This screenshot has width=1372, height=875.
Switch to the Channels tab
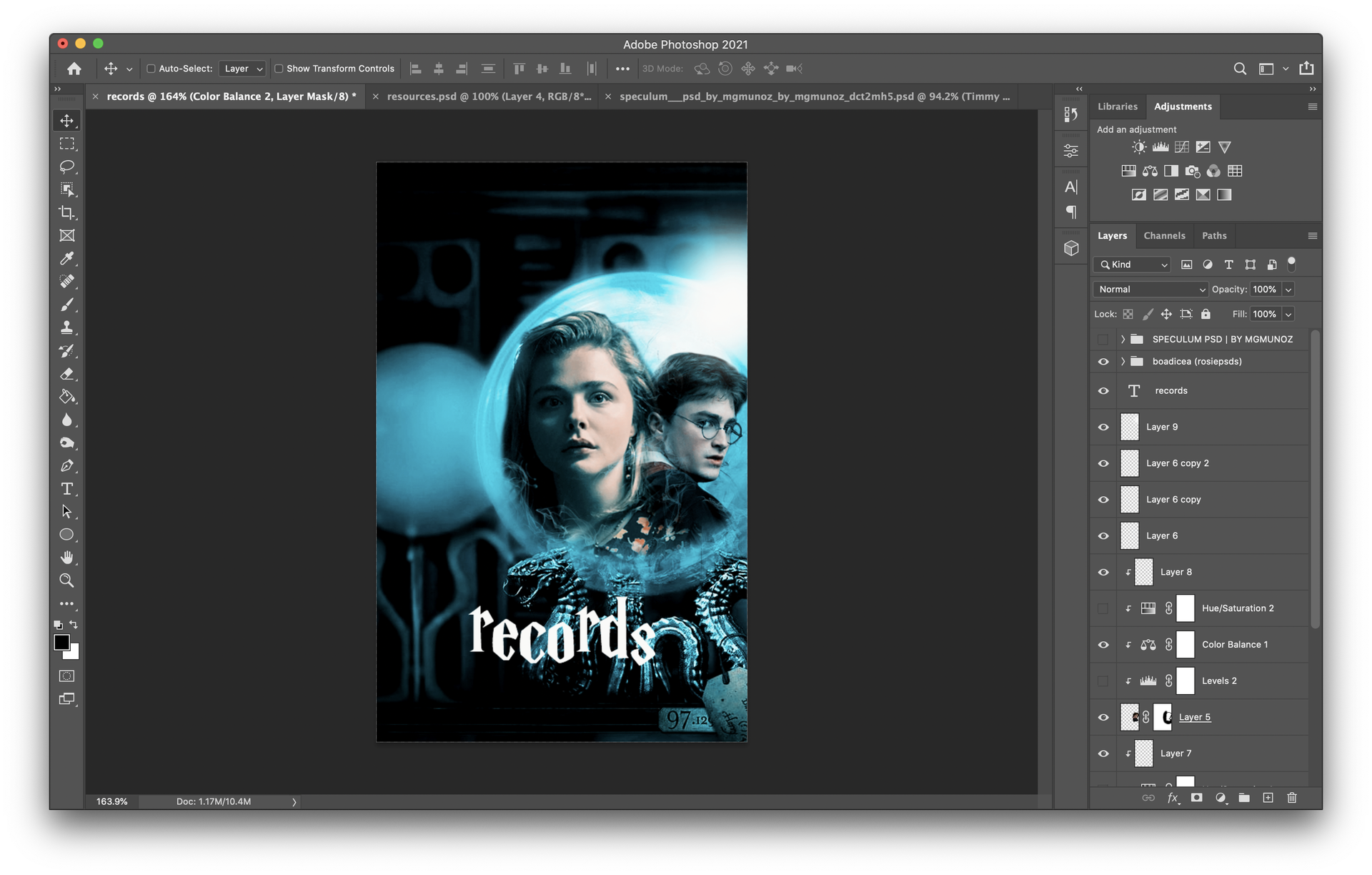coord(1164,235)
